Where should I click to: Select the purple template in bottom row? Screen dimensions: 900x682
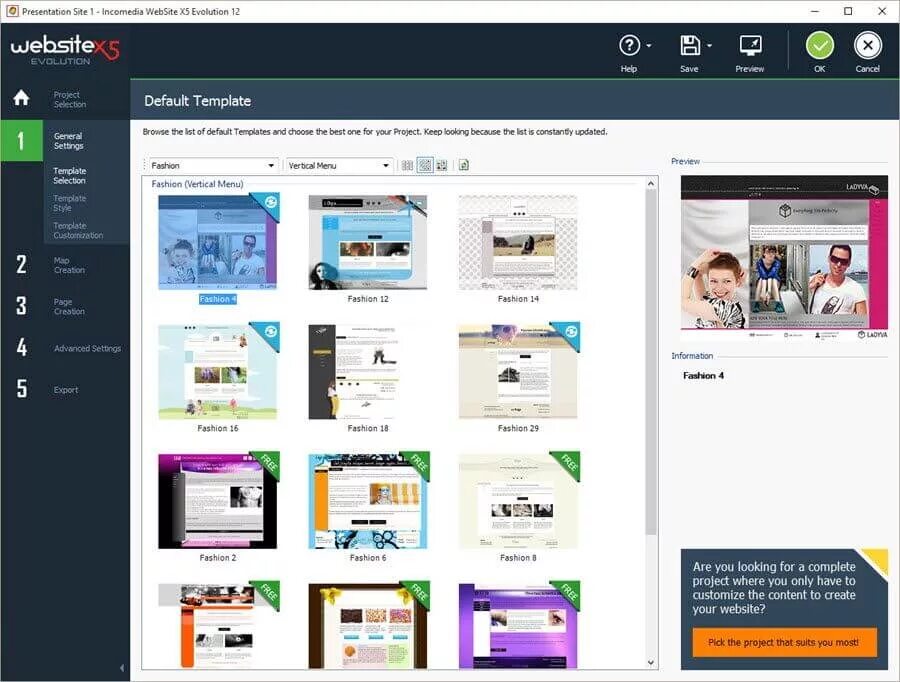(x=518, y=626)
